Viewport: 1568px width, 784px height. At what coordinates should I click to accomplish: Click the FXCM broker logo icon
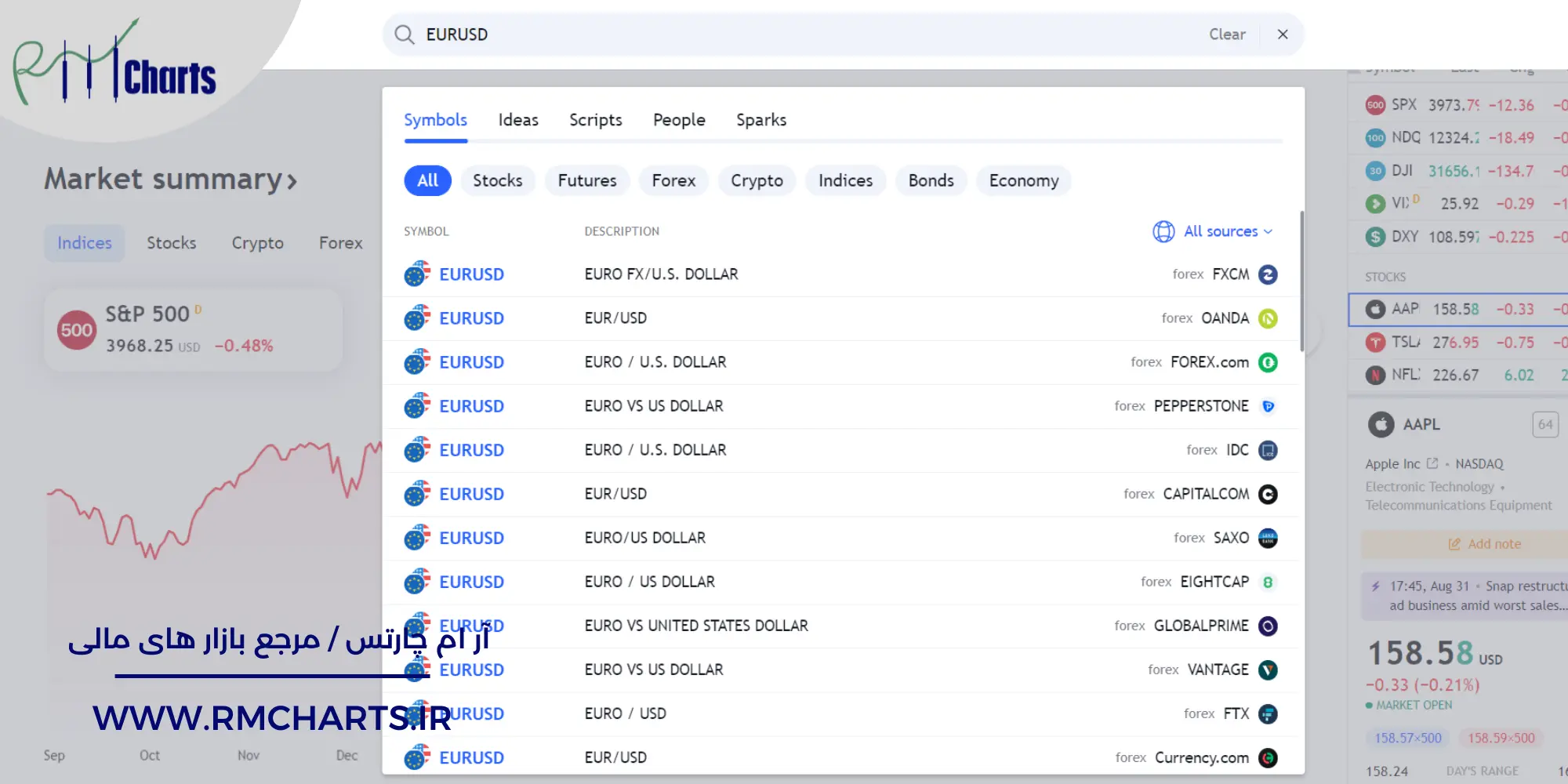(1268, 274)
